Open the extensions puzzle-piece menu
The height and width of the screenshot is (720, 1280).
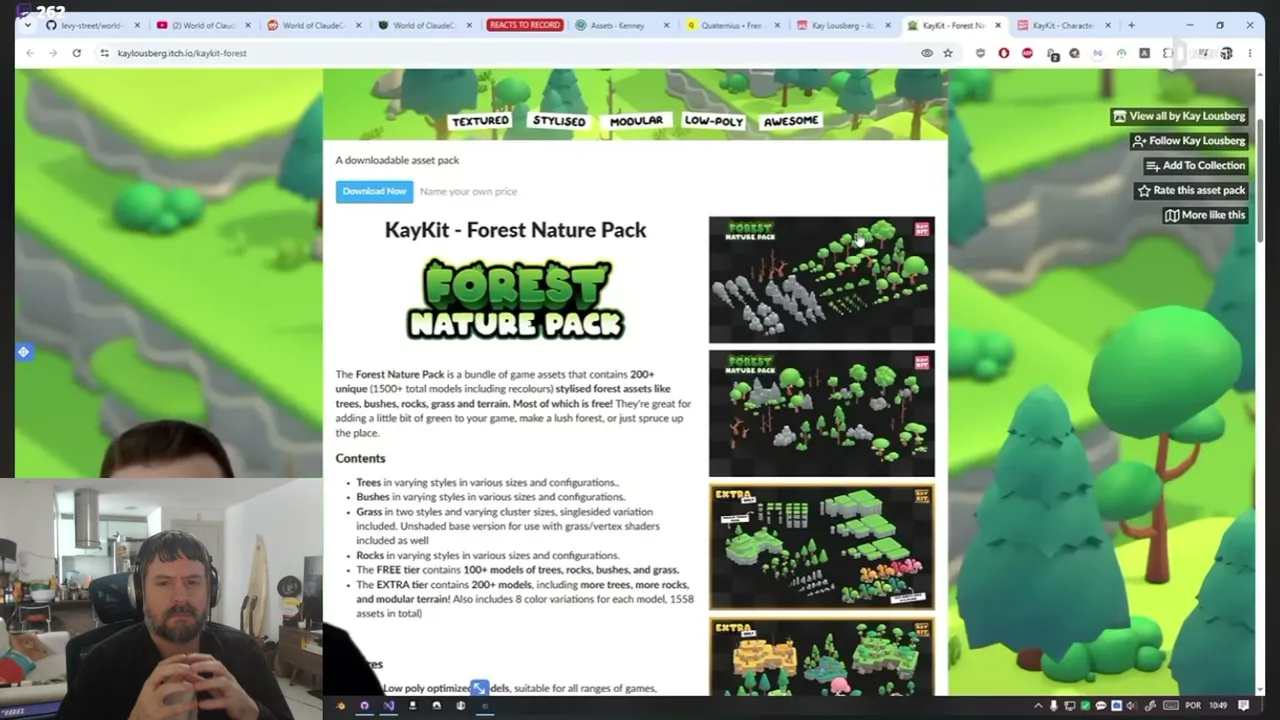pos(1167,53)
